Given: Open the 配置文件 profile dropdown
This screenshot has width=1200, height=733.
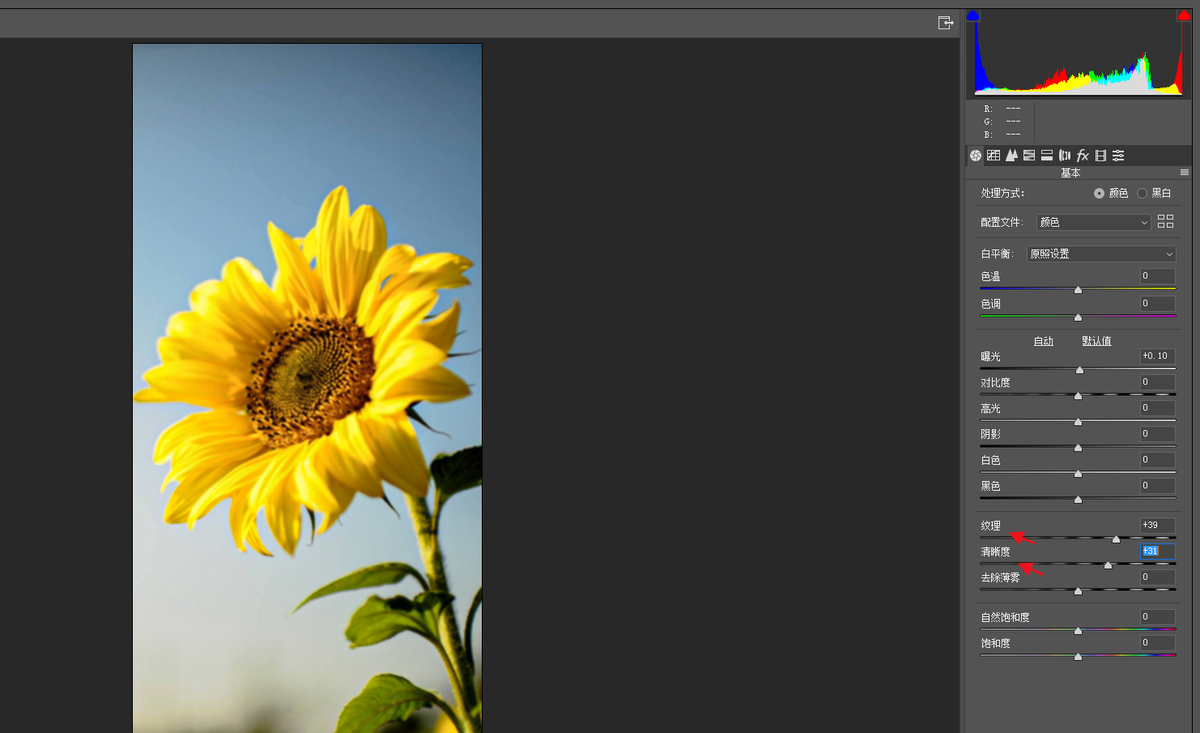Looking at the screenshot, I should 1094,222.
